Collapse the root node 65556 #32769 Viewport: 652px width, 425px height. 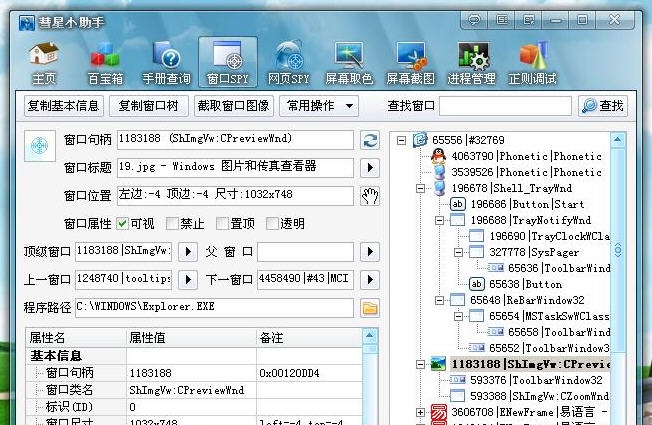(x=401, y=140)
